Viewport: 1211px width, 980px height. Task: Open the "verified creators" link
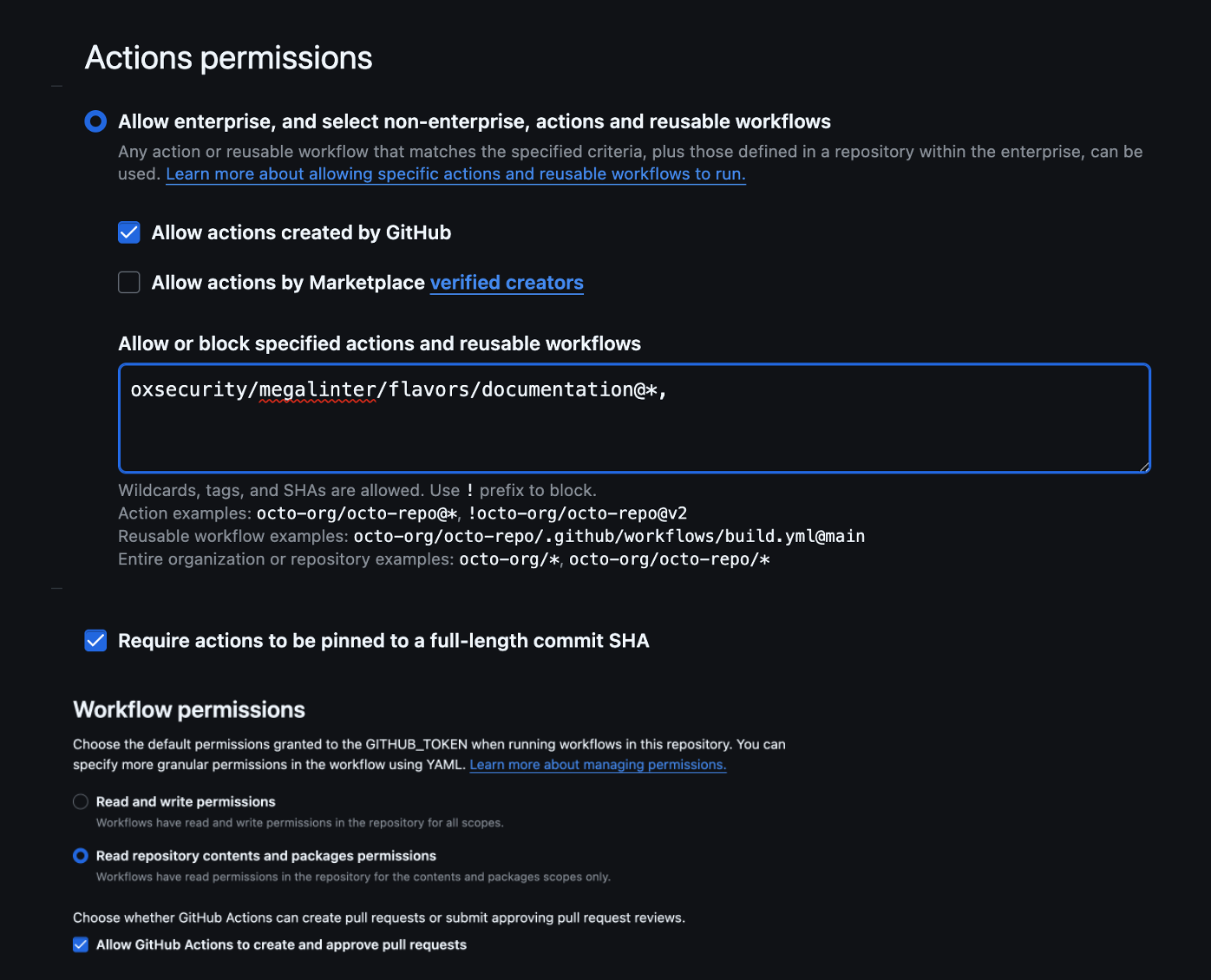click(507, 283)
